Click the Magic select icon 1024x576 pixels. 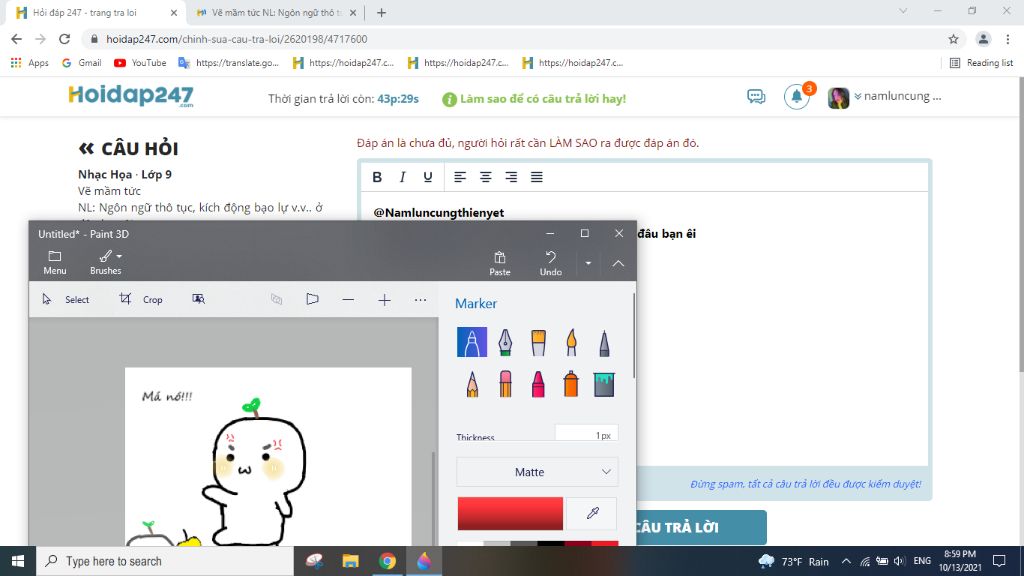(199, 299)
